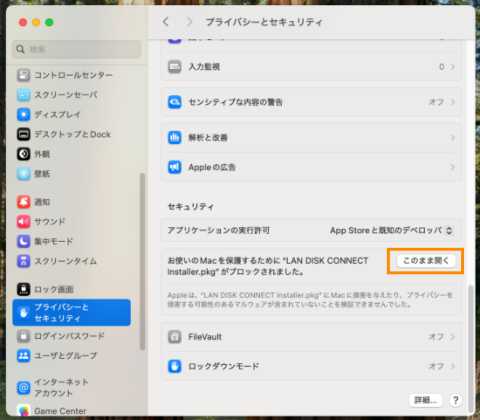
Task: Click the window title プライバシーとセキュリティ
Action: [264, 22]
